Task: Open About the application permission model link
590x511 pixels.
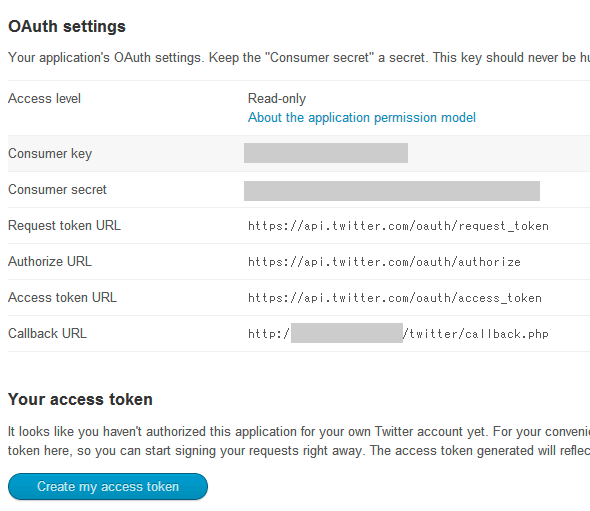Action: coord(362,117)
